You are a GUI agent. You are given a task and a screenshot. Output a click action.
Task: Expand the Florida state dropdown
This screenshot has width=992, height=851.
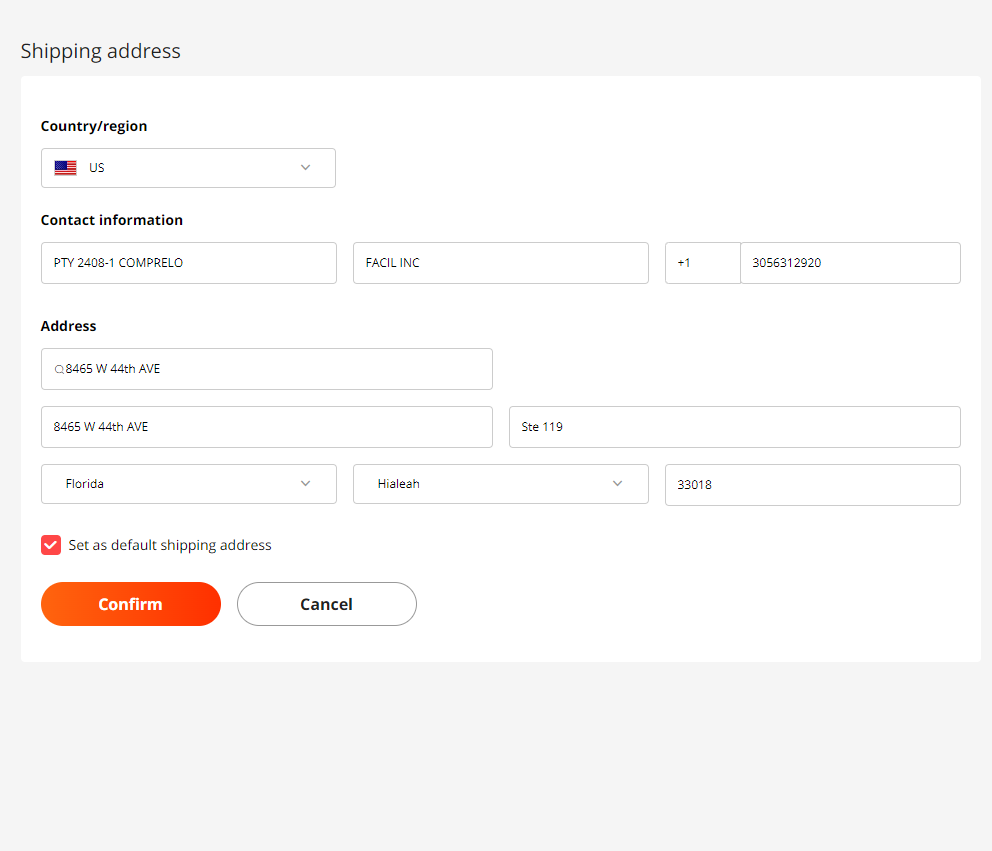click(189, 484)
